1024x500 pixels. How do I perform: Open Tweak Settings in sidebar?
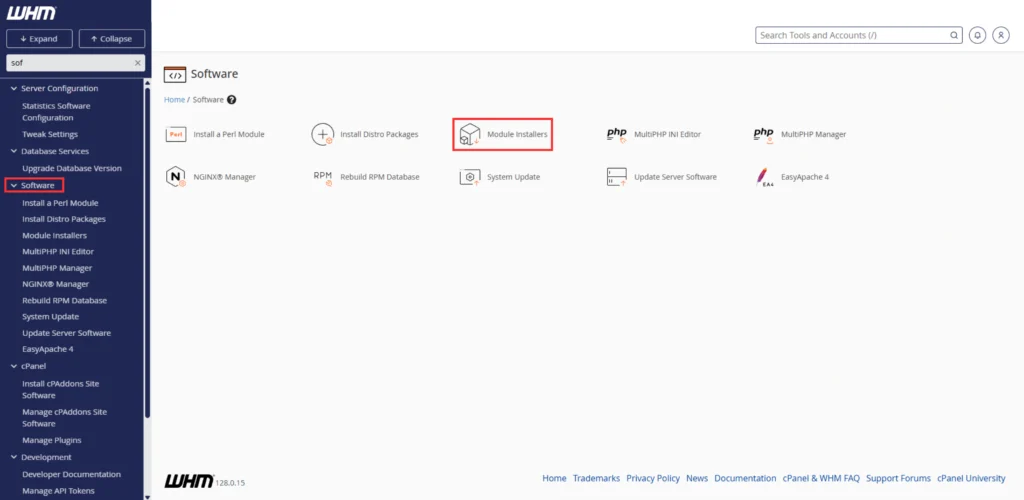pos(50,134)
